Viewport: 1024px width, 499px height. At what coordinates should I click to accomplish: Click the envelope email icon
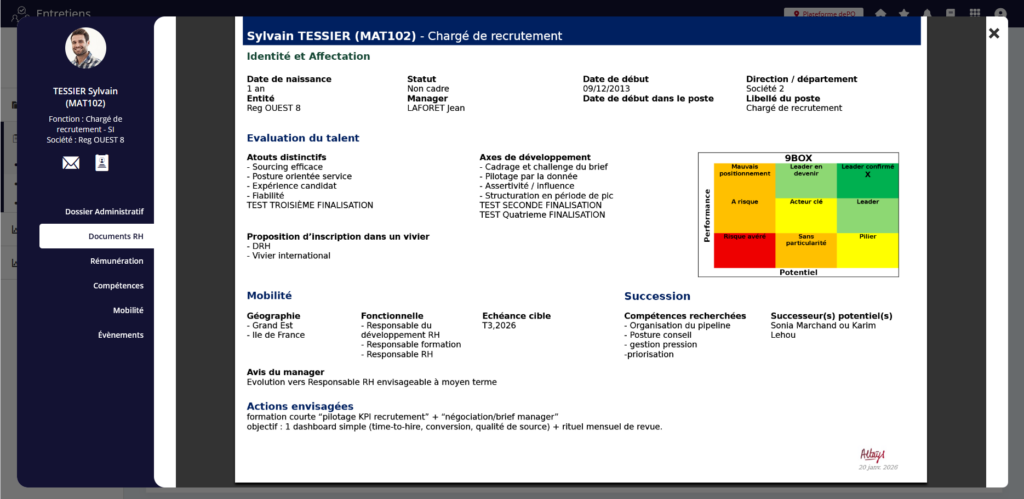(71, 163)
